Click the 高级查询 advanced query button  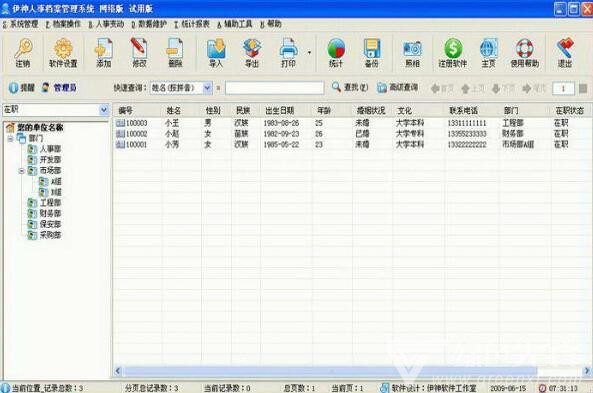click(x=397, y=87)
